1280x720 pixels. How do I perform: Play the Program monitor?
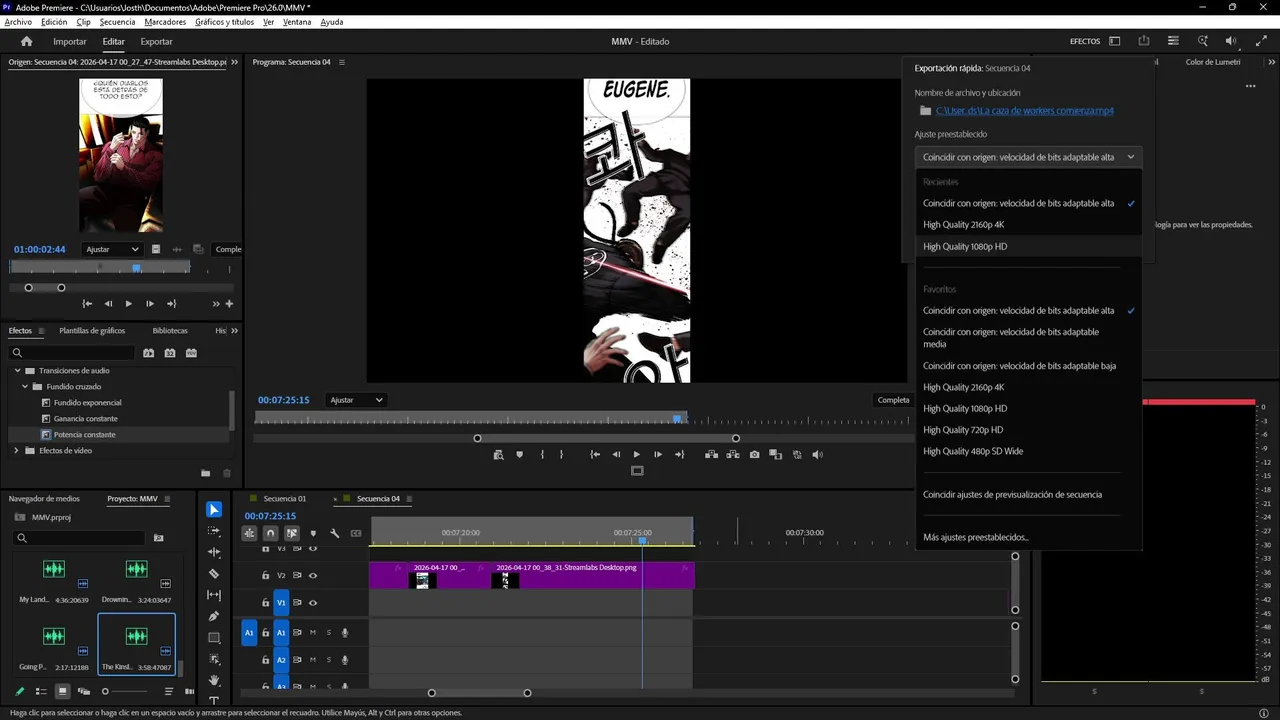(636, 455)
